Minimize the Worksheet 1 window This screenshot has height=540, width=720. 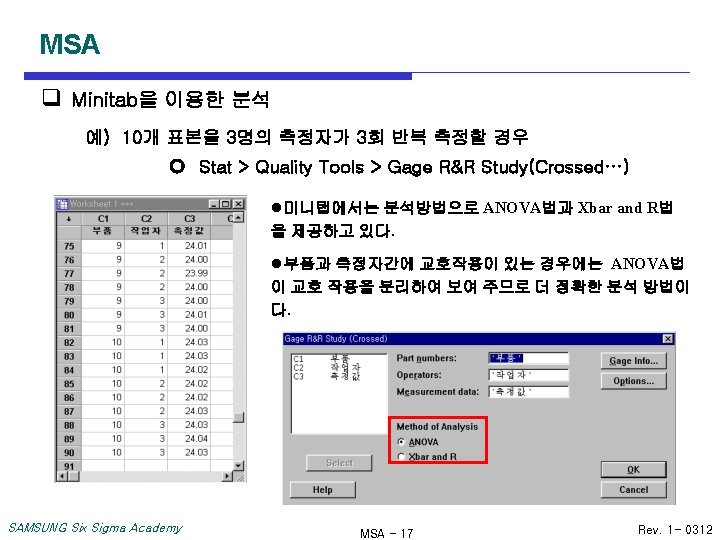point(214,204)
